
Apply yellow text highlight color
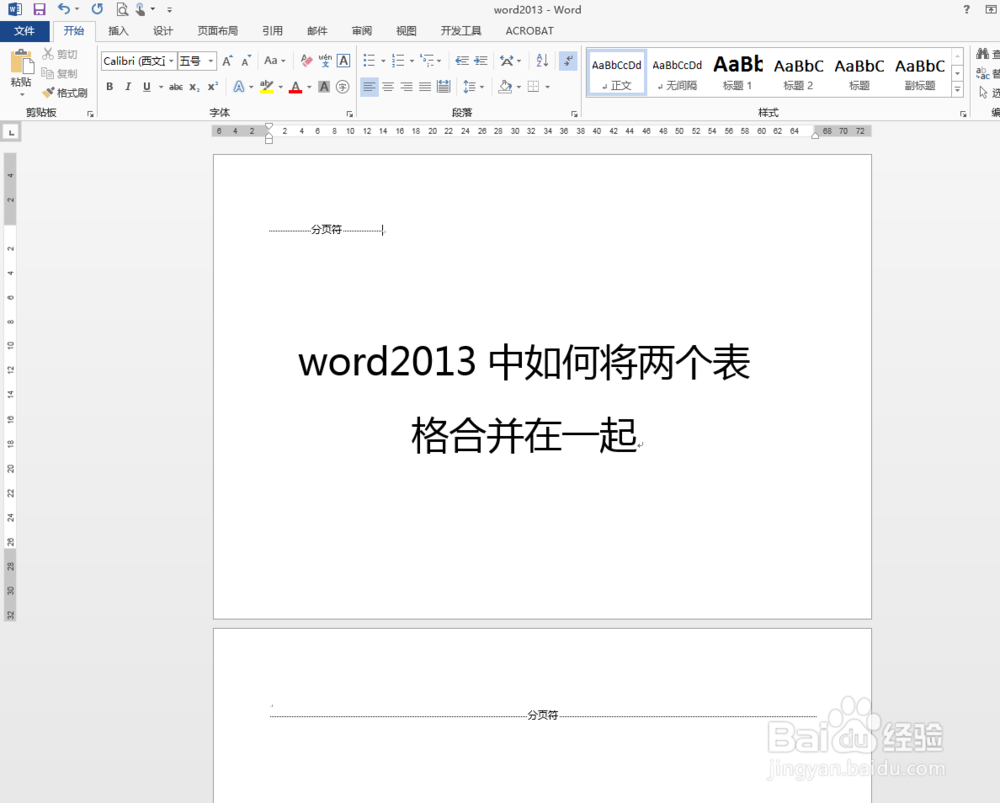click(x=267, y=87)
